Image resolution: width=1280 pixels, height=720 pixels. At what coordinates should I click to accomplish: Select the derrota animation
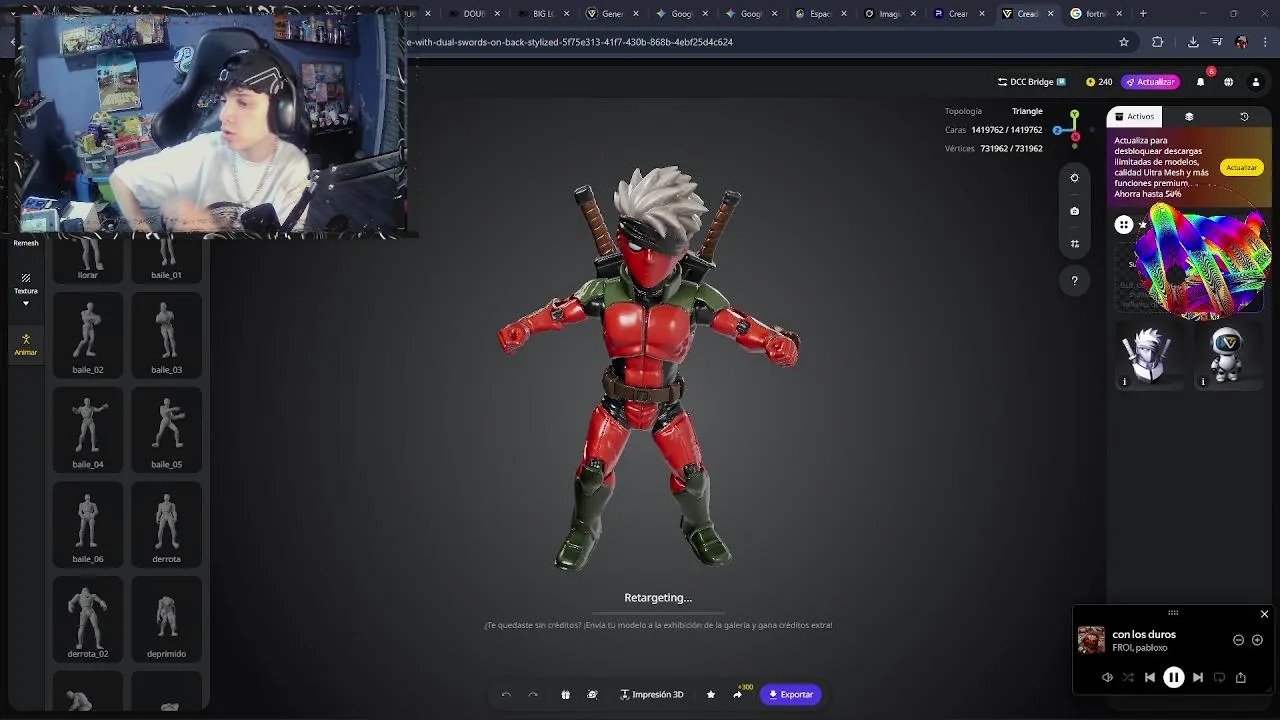click(166, 525)
